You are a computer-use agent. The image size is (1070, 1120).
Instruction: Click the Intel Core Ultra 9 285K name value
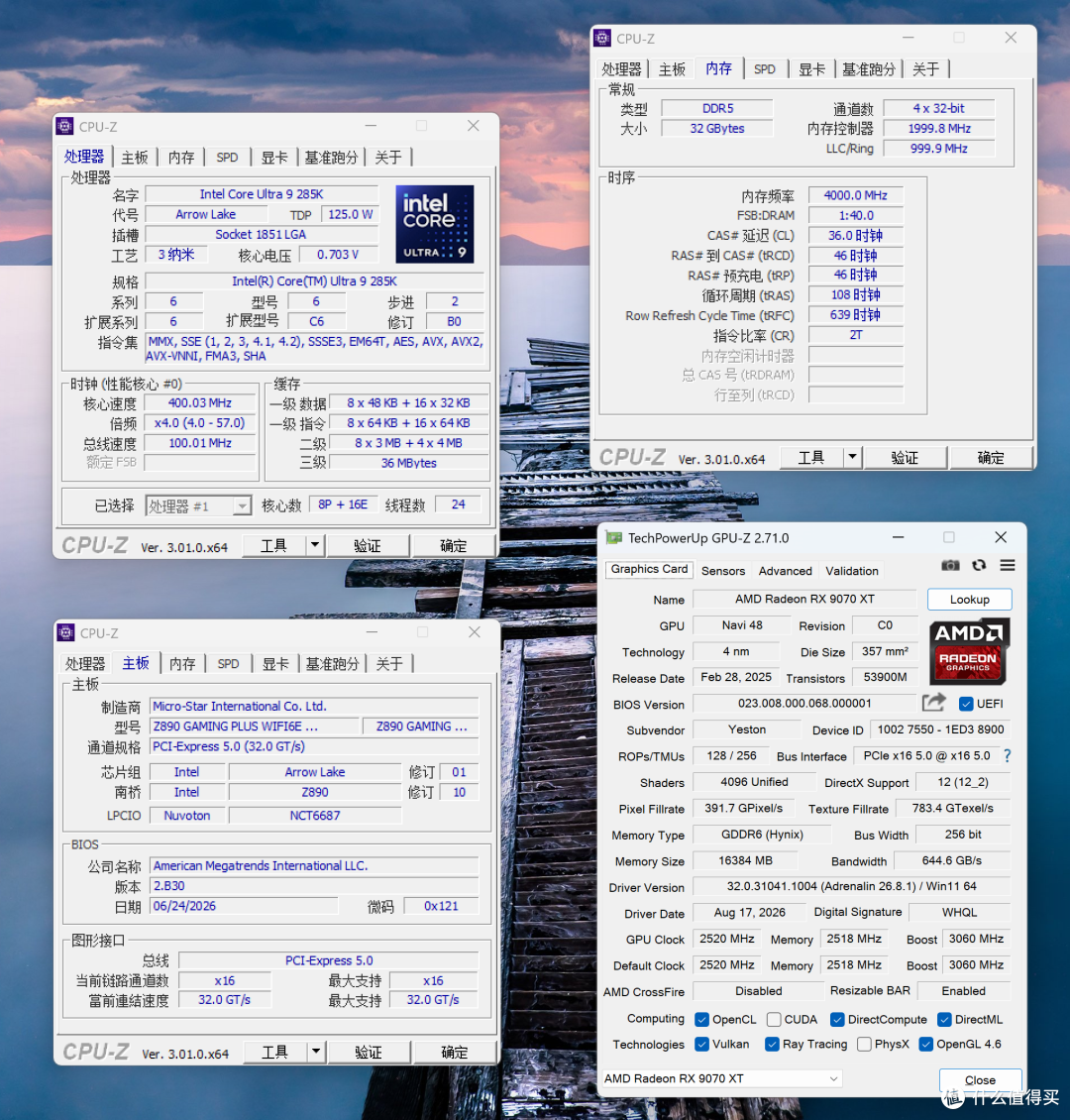pos(262,193)
